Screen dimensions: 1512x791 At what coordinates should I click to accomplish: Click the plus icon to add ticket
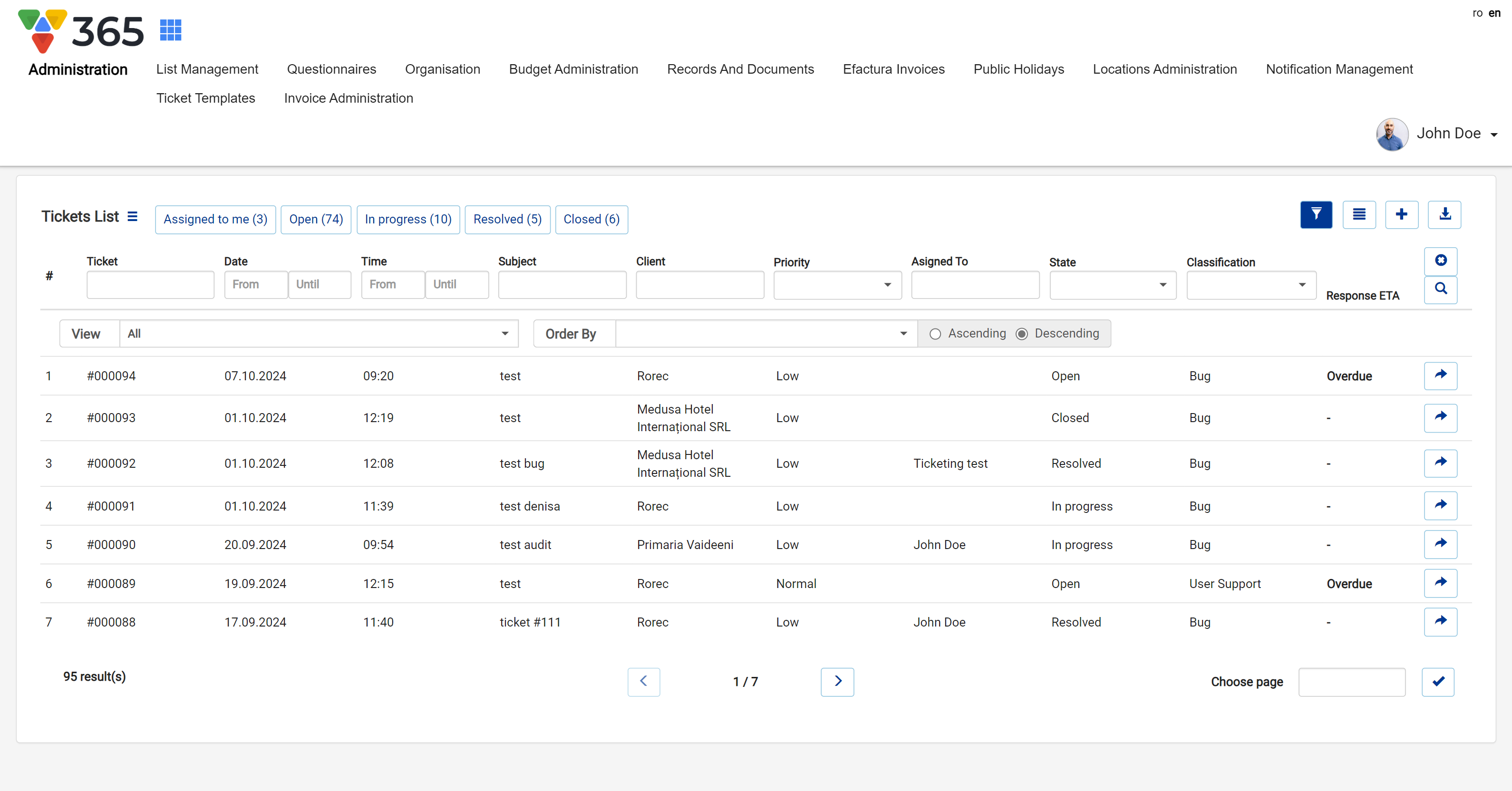coord(1401,214)
